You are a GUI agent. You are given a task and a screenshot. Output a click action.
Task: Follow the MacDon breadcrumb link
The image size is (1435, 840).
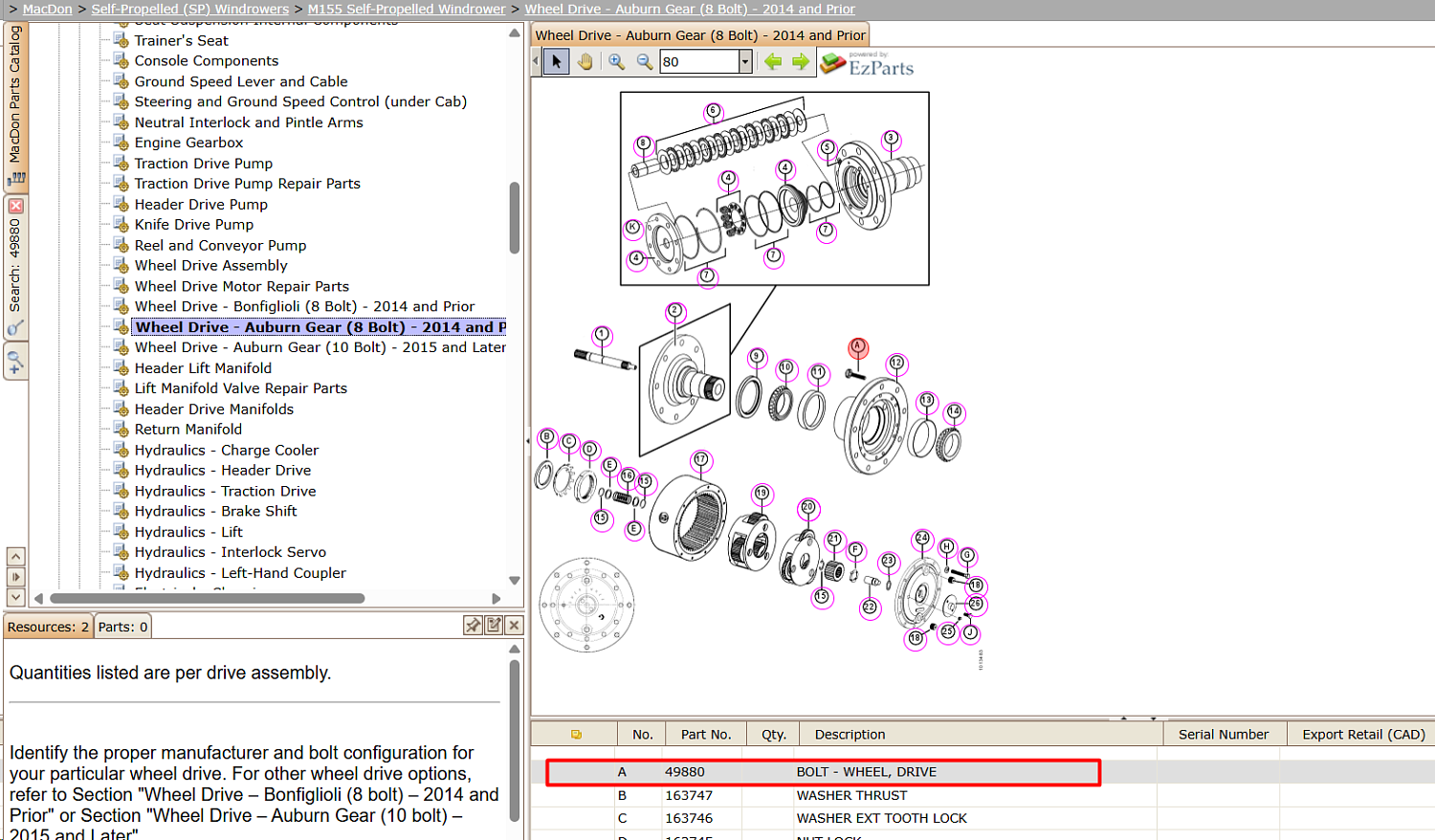point(48,9)
